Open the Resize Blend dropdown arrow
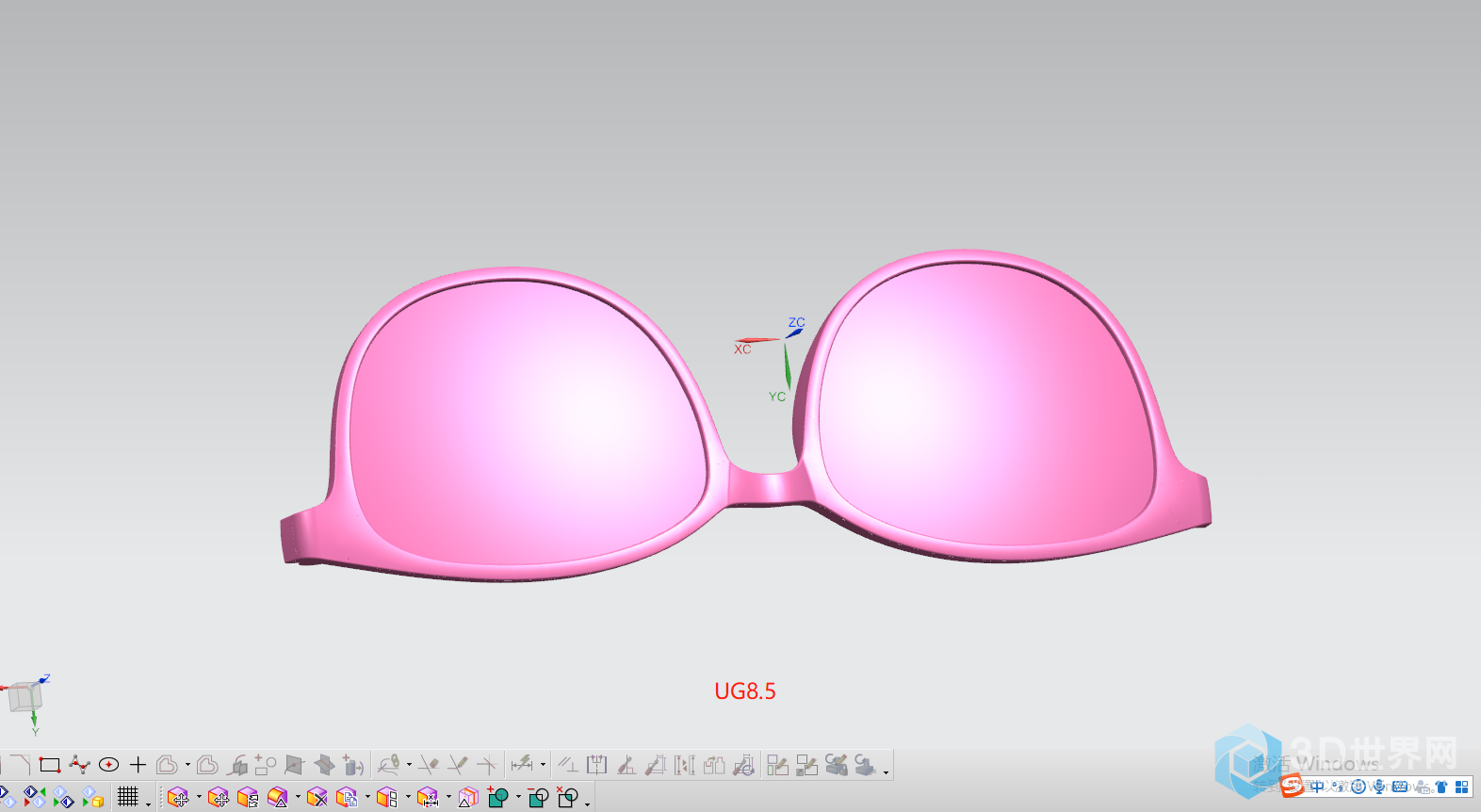Image resolution: width=1481 pixels, height=812 pixels. 298,797
